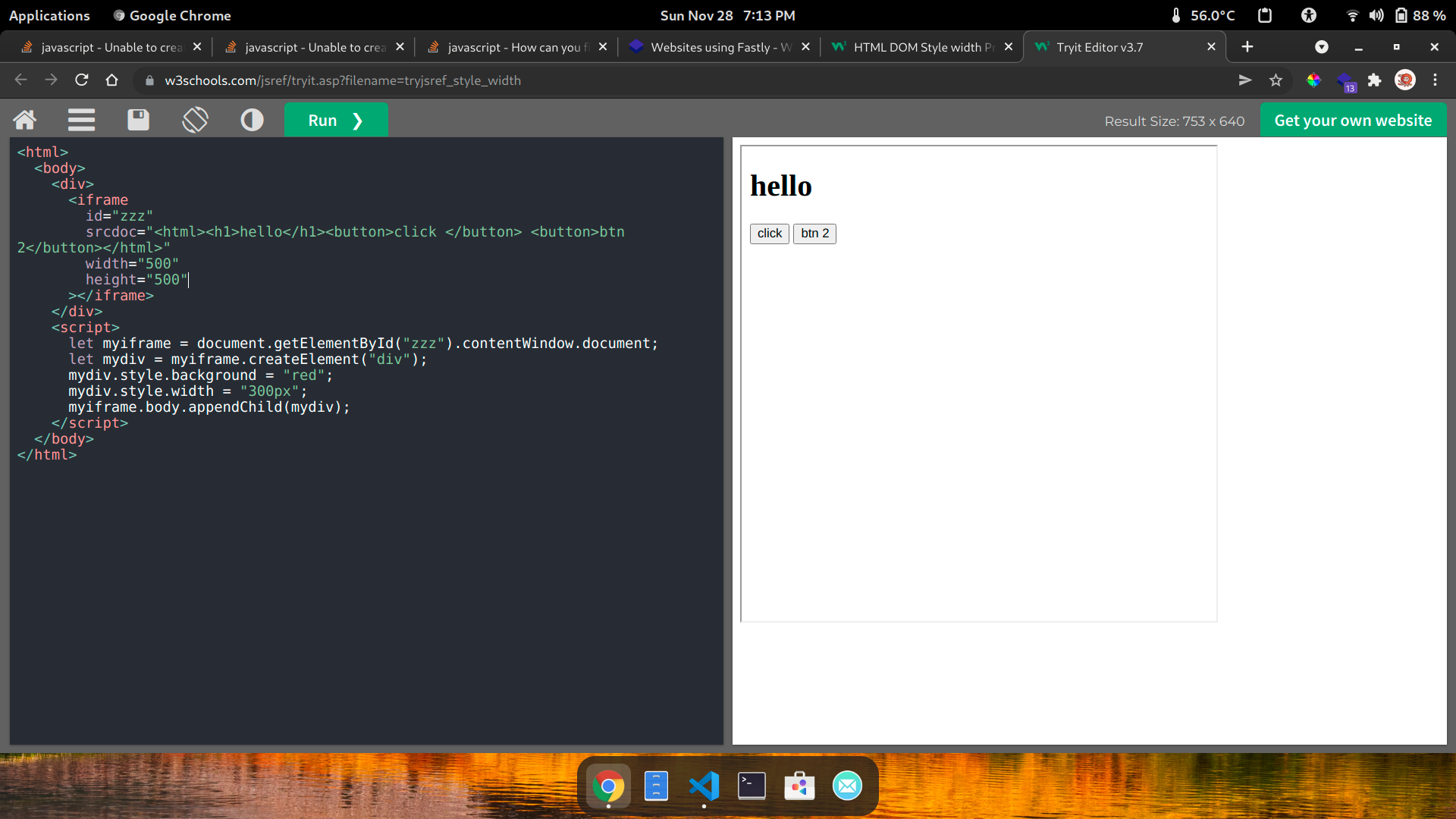
Task: Save code with the floppy disk icon
Action: tap(138, 120)
